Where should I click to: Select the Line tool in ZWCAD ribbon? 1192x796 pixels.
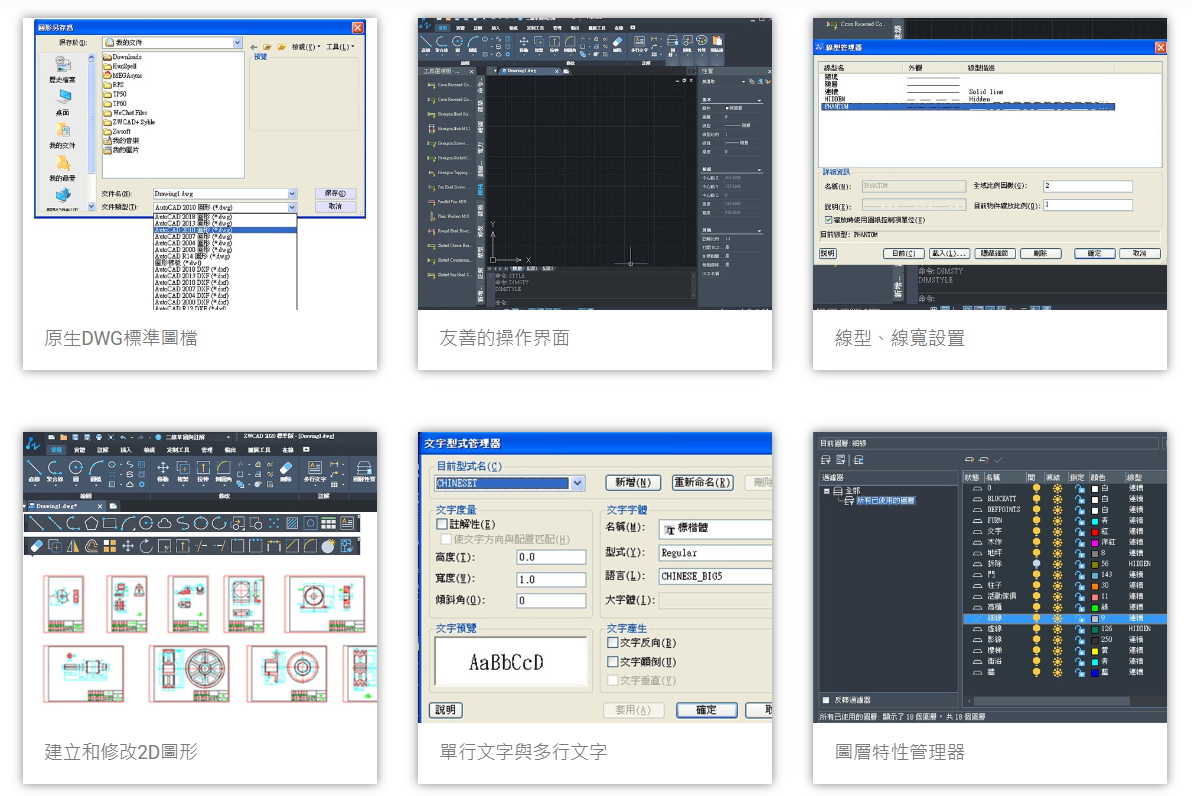tap(33, 468)
